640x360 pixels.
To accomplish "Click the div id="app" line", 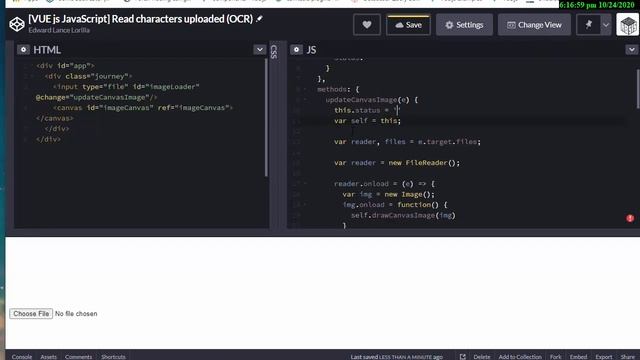I will (x=65, y=66).
